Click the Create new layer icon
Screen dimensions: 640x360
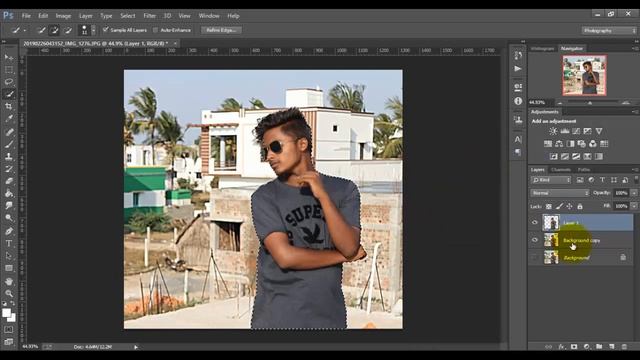click(611, 347)
